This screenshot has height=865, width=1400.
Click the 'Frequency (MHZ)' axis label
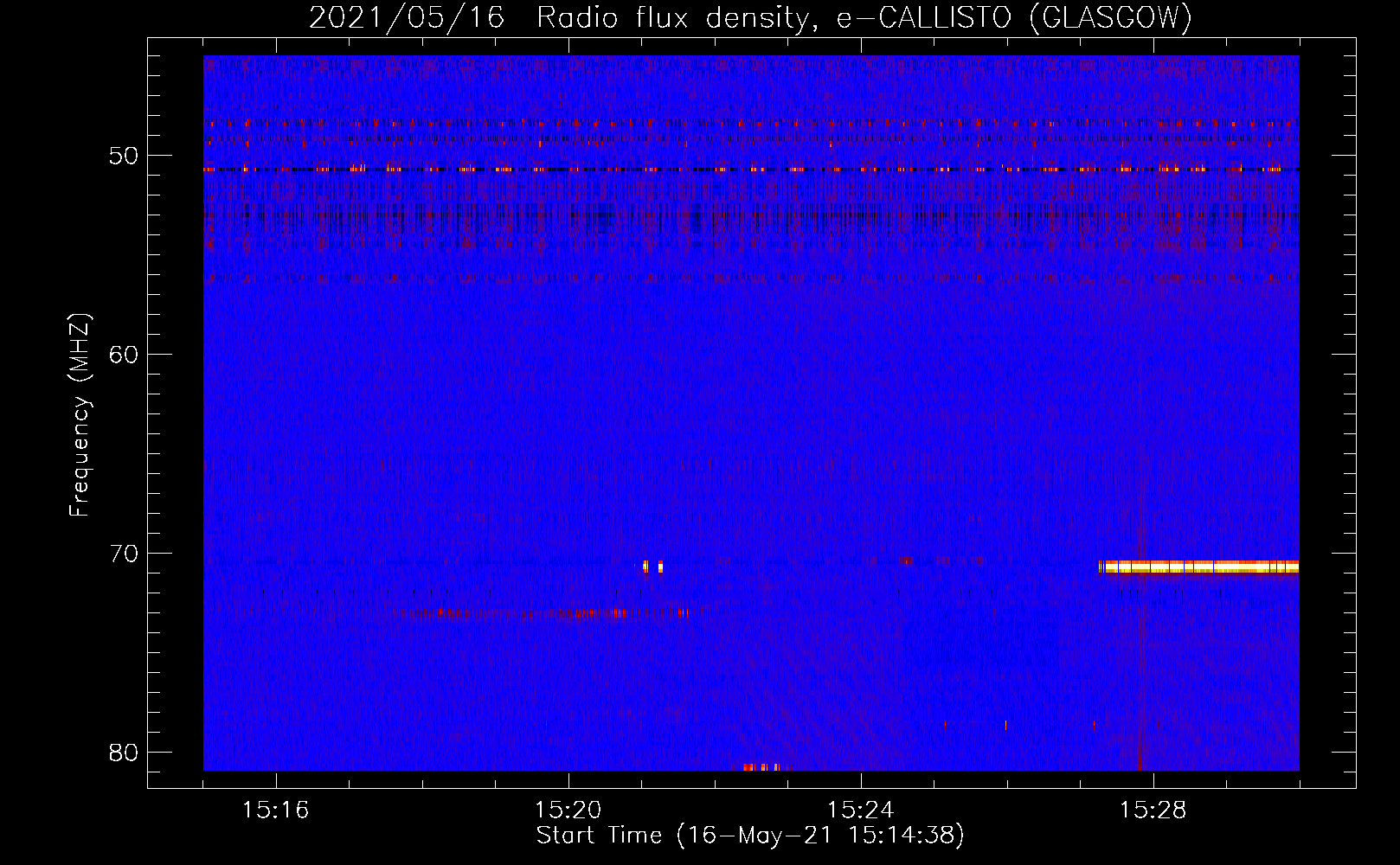[x=80, y=416]
